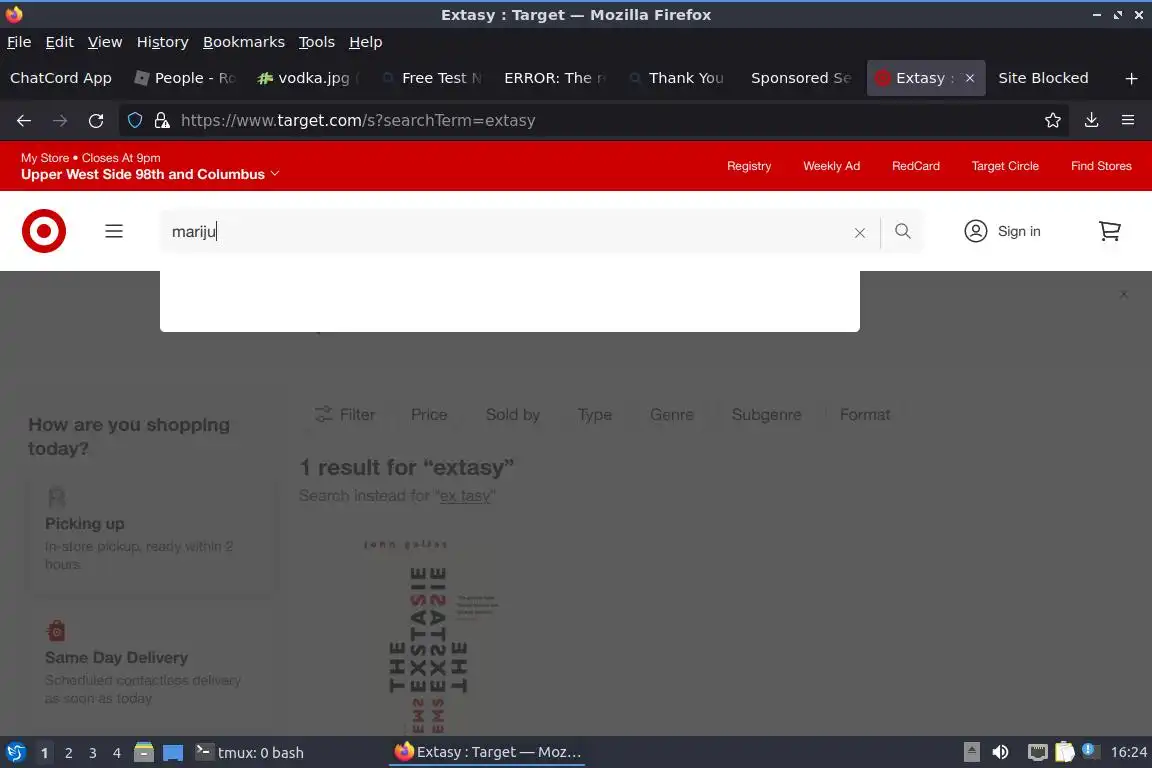Open the Firefox application menu
The height and width of the screenshot is (768, 1152).
[1128, 121]
